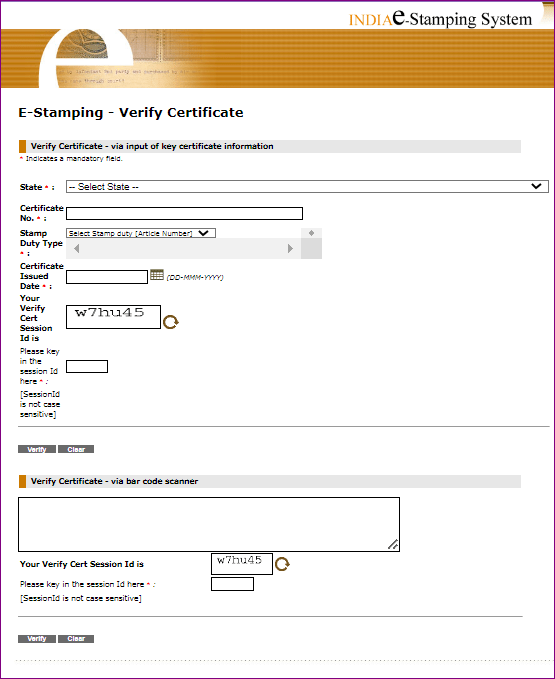Click the left arrow of horizontal scrollbar
555x679 pixels.
point(77,249)
